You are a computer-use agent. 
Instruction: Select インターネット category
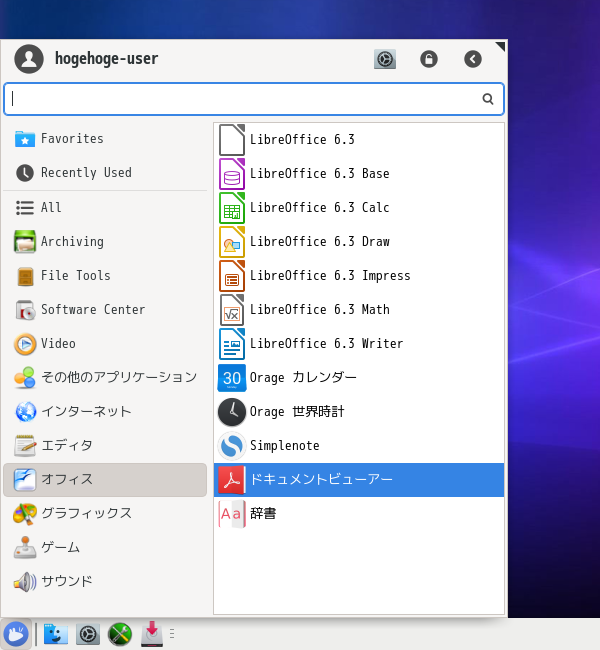pos(105,412)
